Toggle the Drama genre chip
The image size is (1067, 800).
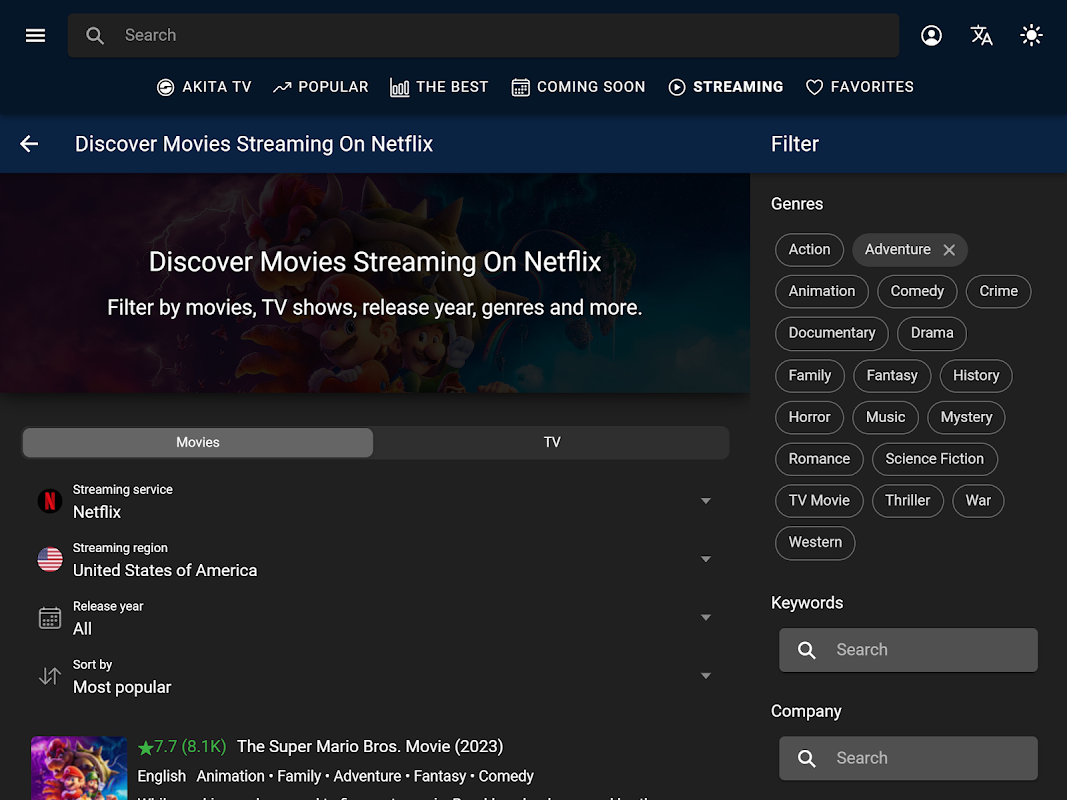pos(932,333)
